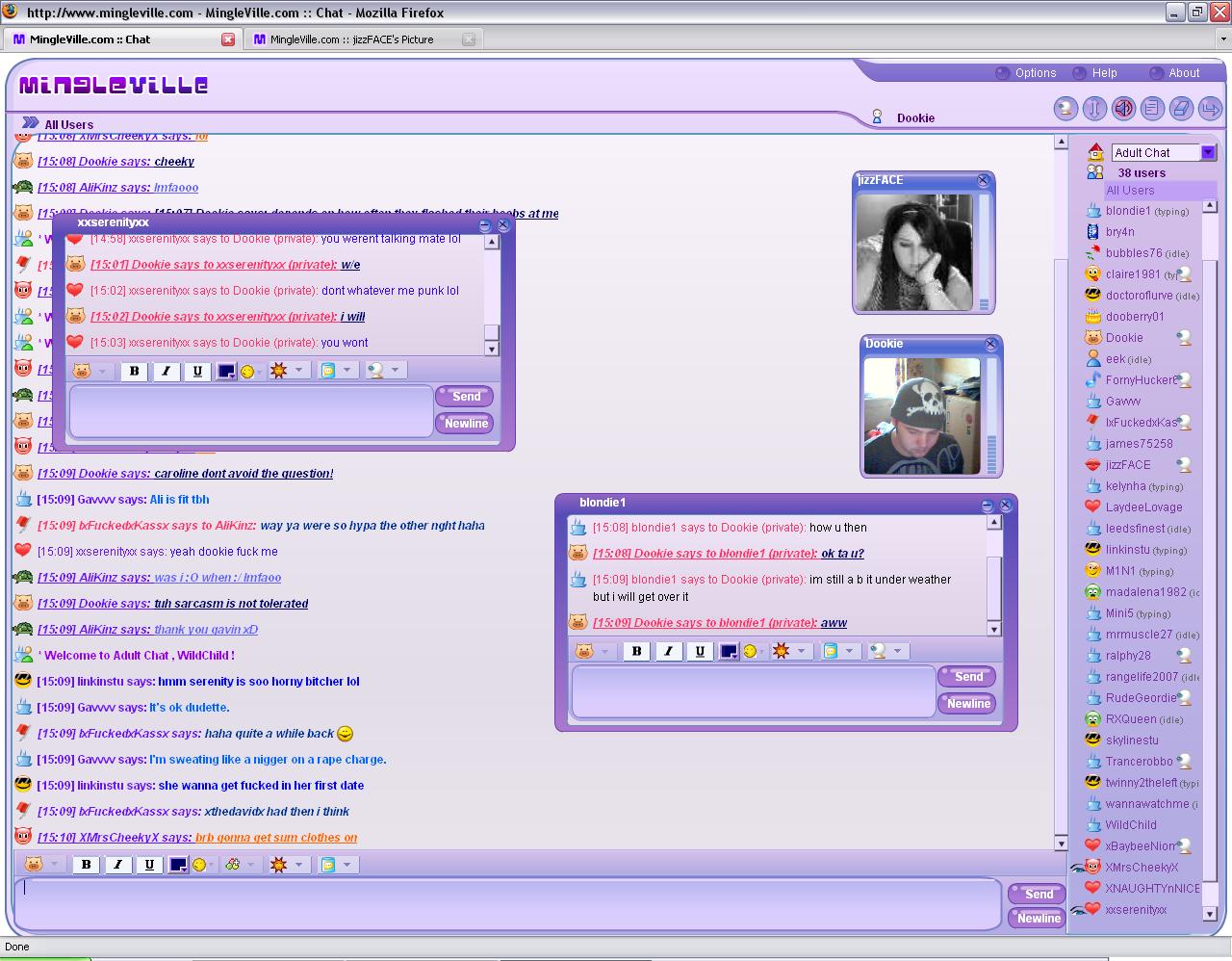Click the Dookie webcam video thumbnail

pyautogui.click(x=922, y=416)
